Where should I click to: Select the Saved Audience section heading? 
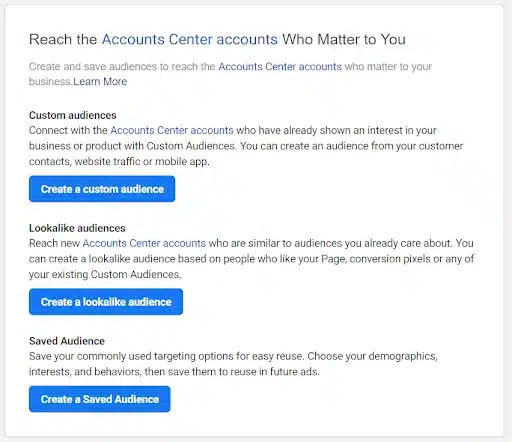pos(67,341)
